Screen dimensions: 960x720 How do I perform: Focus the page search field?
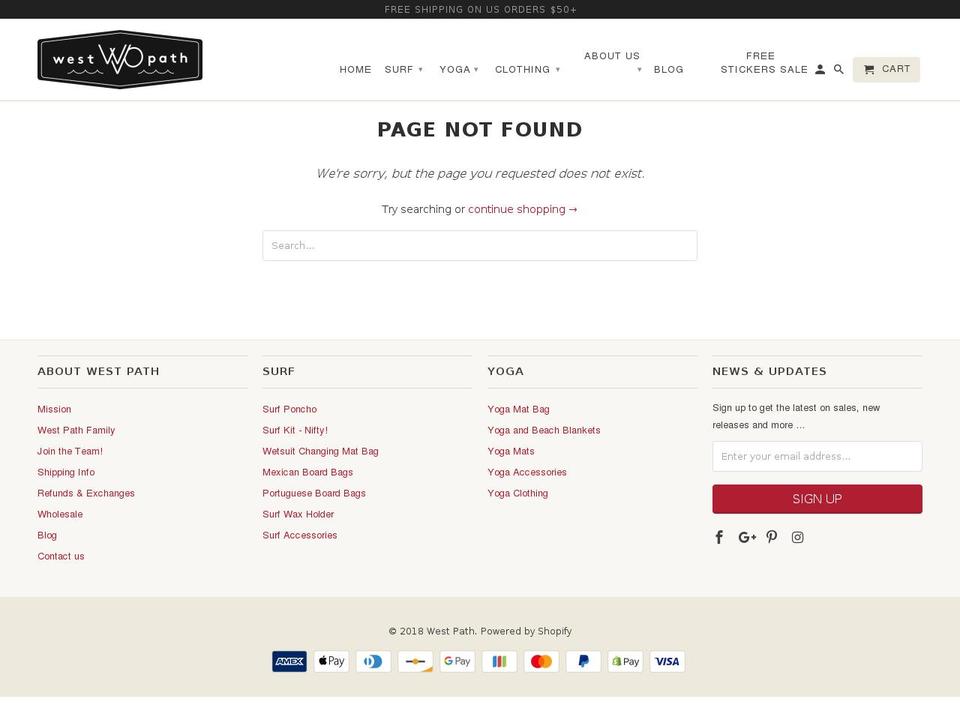click(479, 246)
